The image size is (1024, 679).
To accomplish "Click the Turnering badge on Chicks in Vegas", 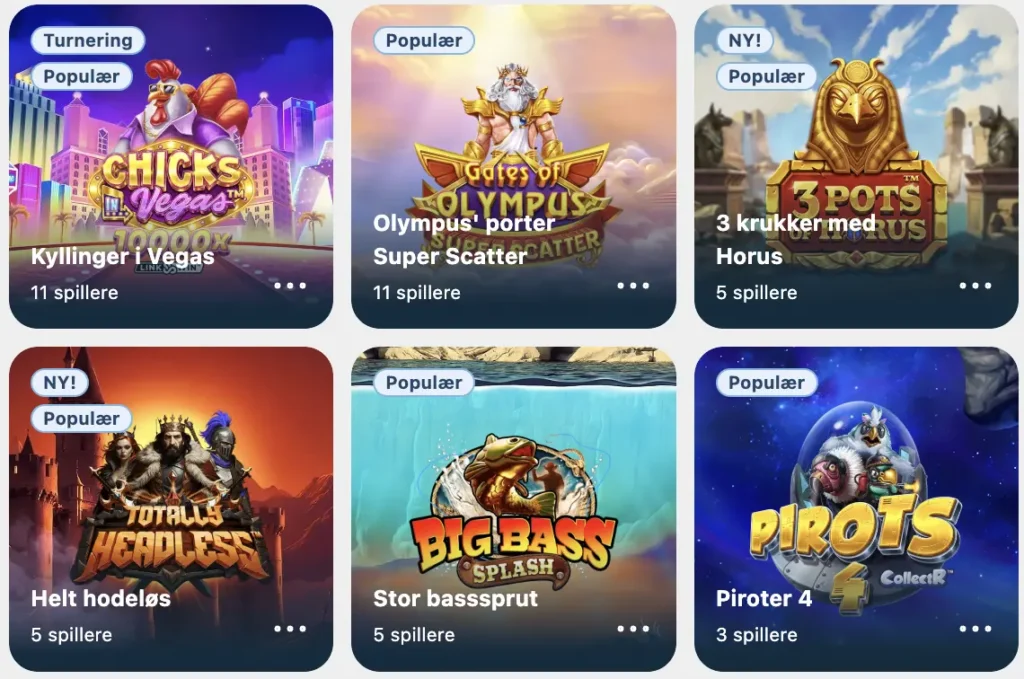I will coord(88,40).
